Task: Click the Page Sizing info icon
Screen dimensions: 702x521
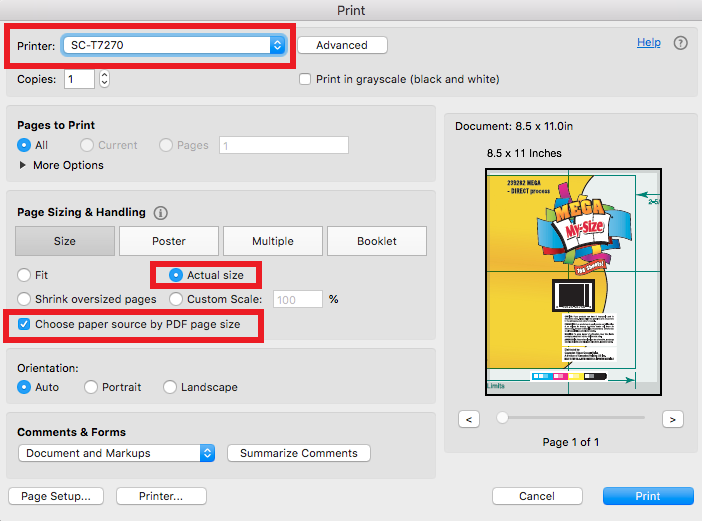Action: tap(161, 213)
